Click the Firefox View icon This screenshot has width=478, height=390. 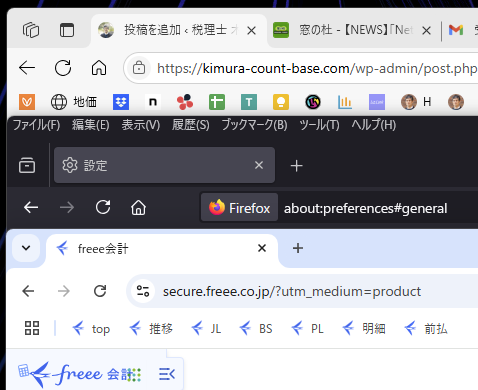coord(27,165)
